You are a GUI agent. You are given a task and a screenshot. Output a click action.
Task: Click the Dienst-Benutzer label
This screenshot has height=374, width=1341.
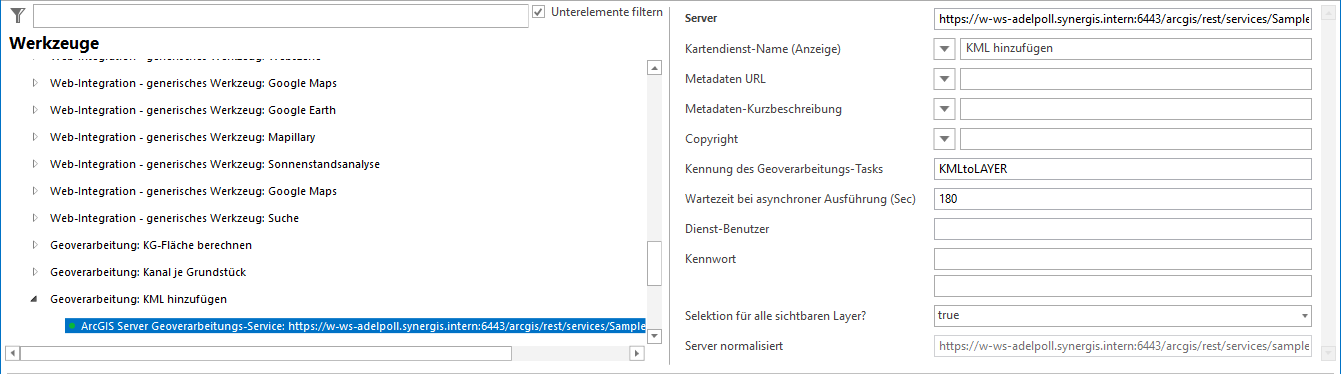(726, 229)
